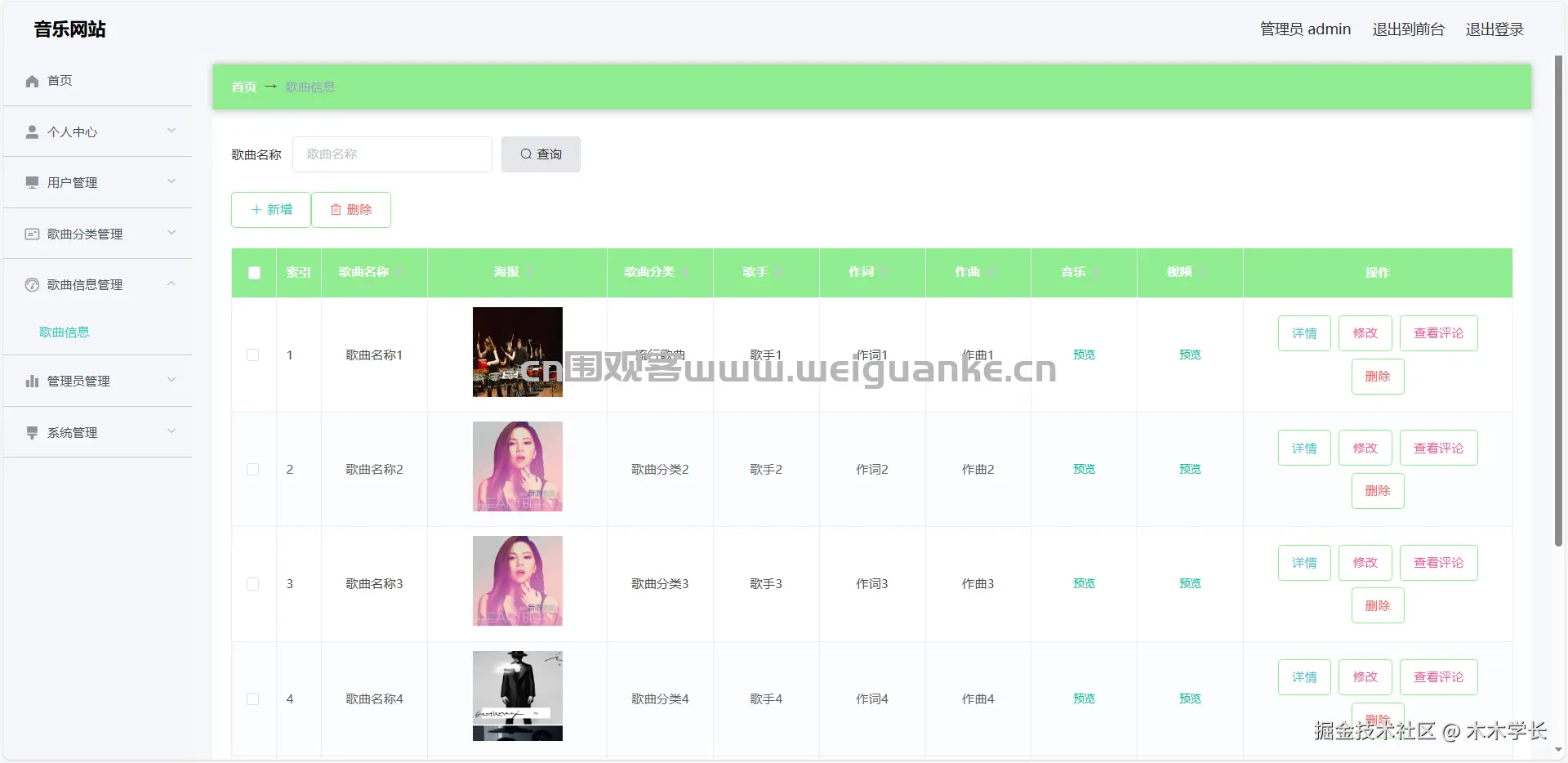Check the checkbox for 歌曲名称1 row

tap(253, 355)
